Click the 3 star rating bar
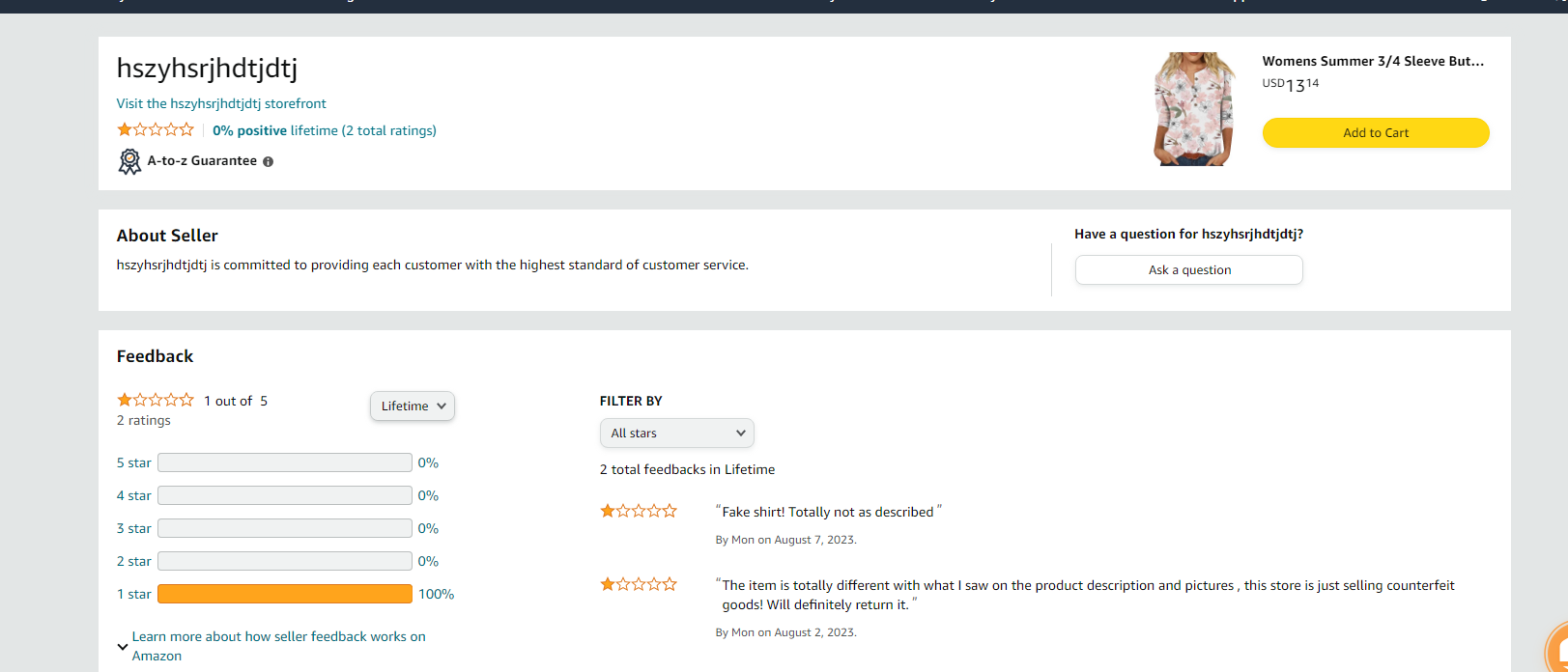The height and width of the screenshot is (672, 1568). (285, 528)
